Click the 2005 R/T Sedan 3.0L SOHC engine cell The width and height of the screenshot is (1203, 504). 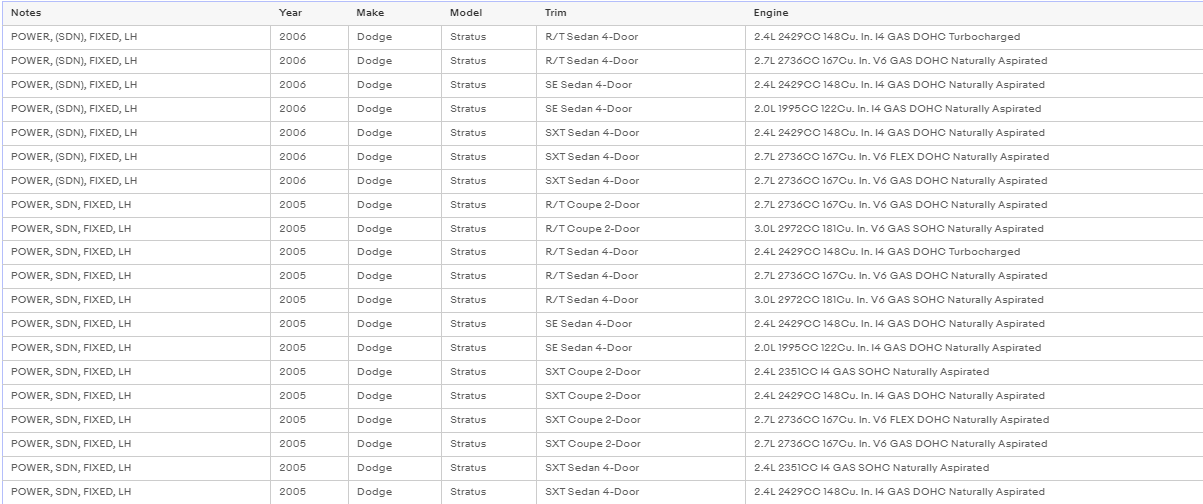[x=973, y=300]
